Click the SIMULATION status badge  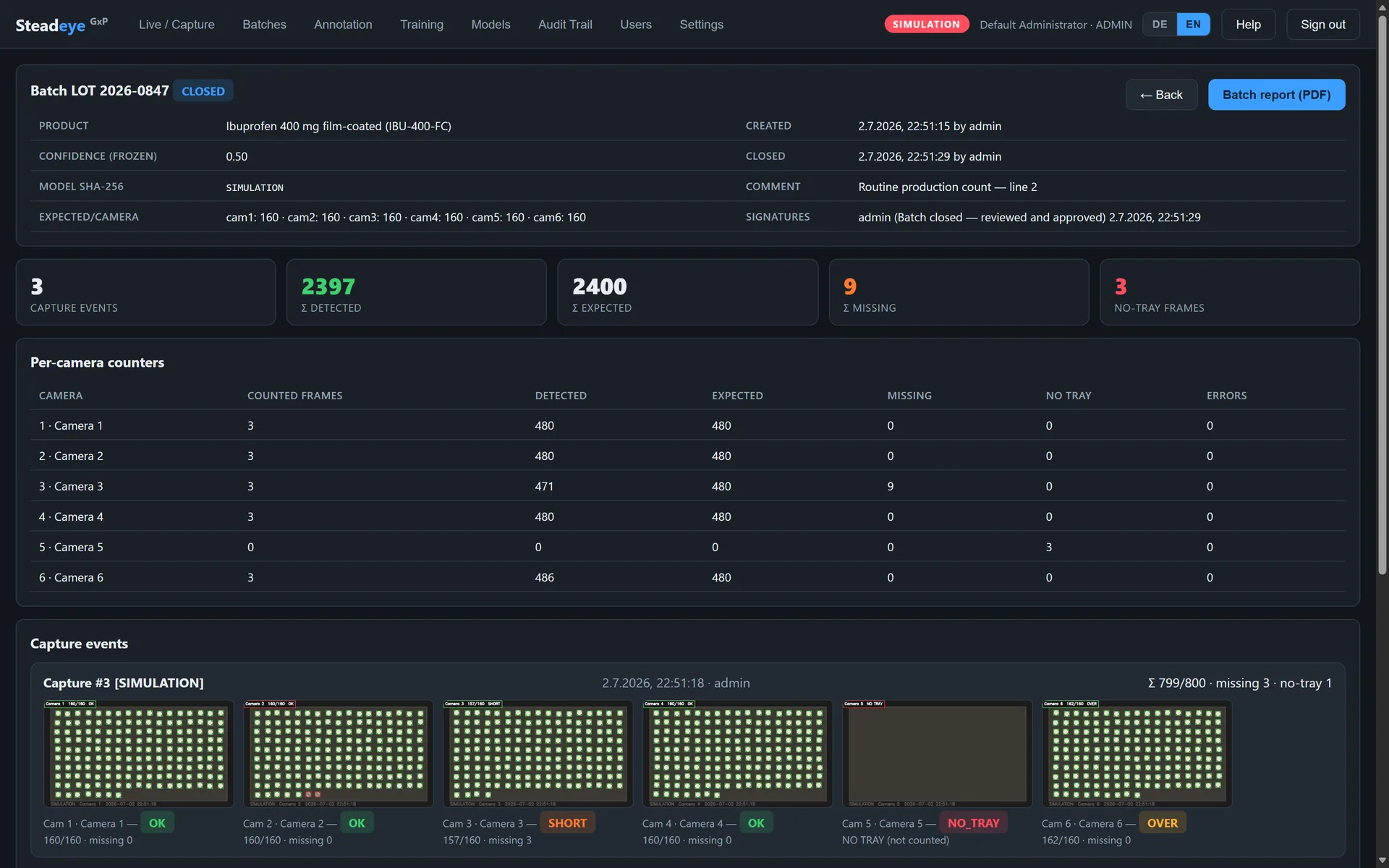tap(926, 25)
